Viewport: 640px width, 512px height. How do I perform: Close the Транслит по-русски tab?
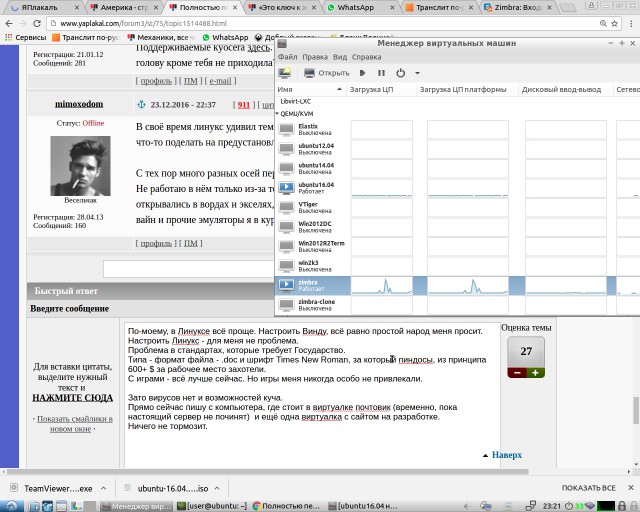coord(471,7)
